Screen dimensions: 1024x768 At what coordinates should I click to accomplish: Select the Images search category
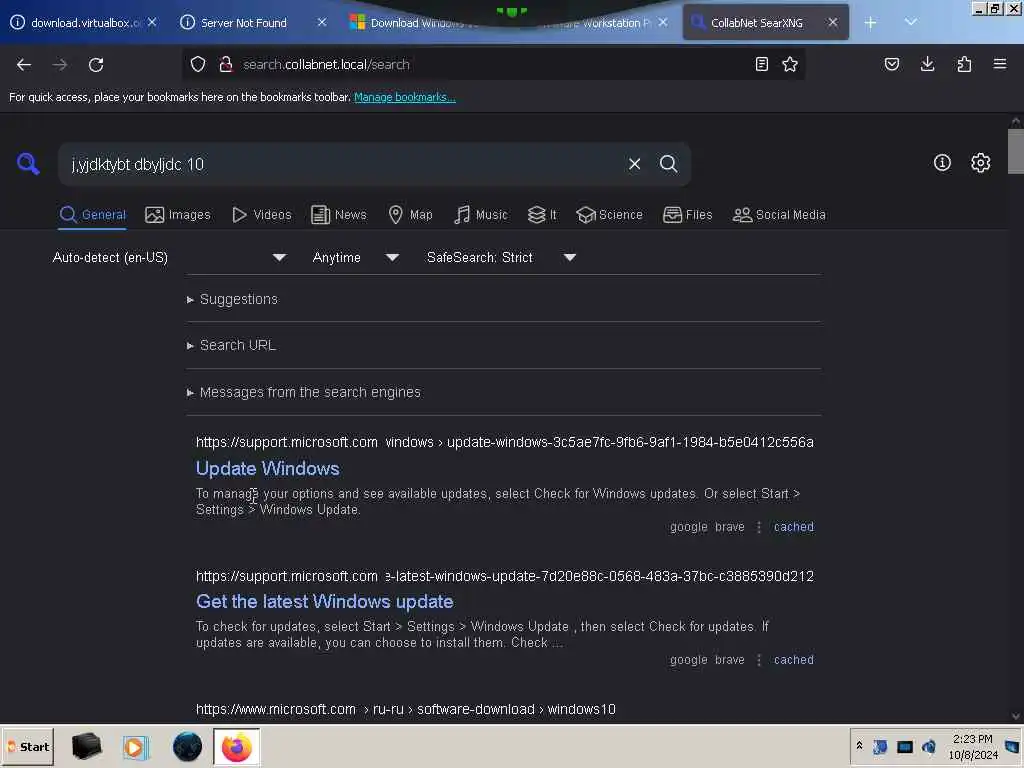[x=178, y=215]
